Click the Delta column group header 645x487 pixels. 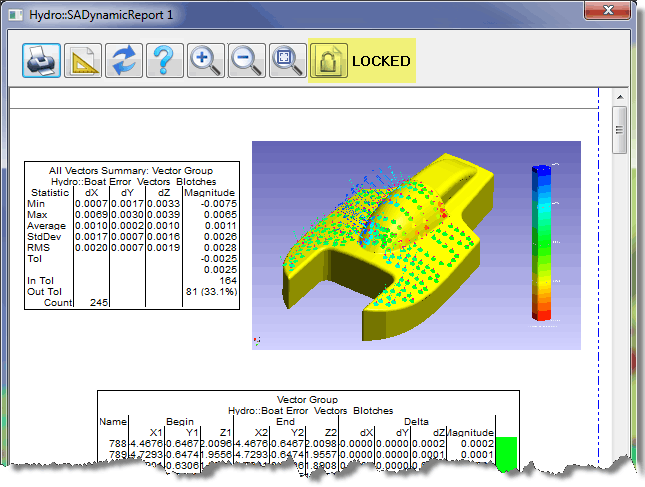(x=416, y=422)
